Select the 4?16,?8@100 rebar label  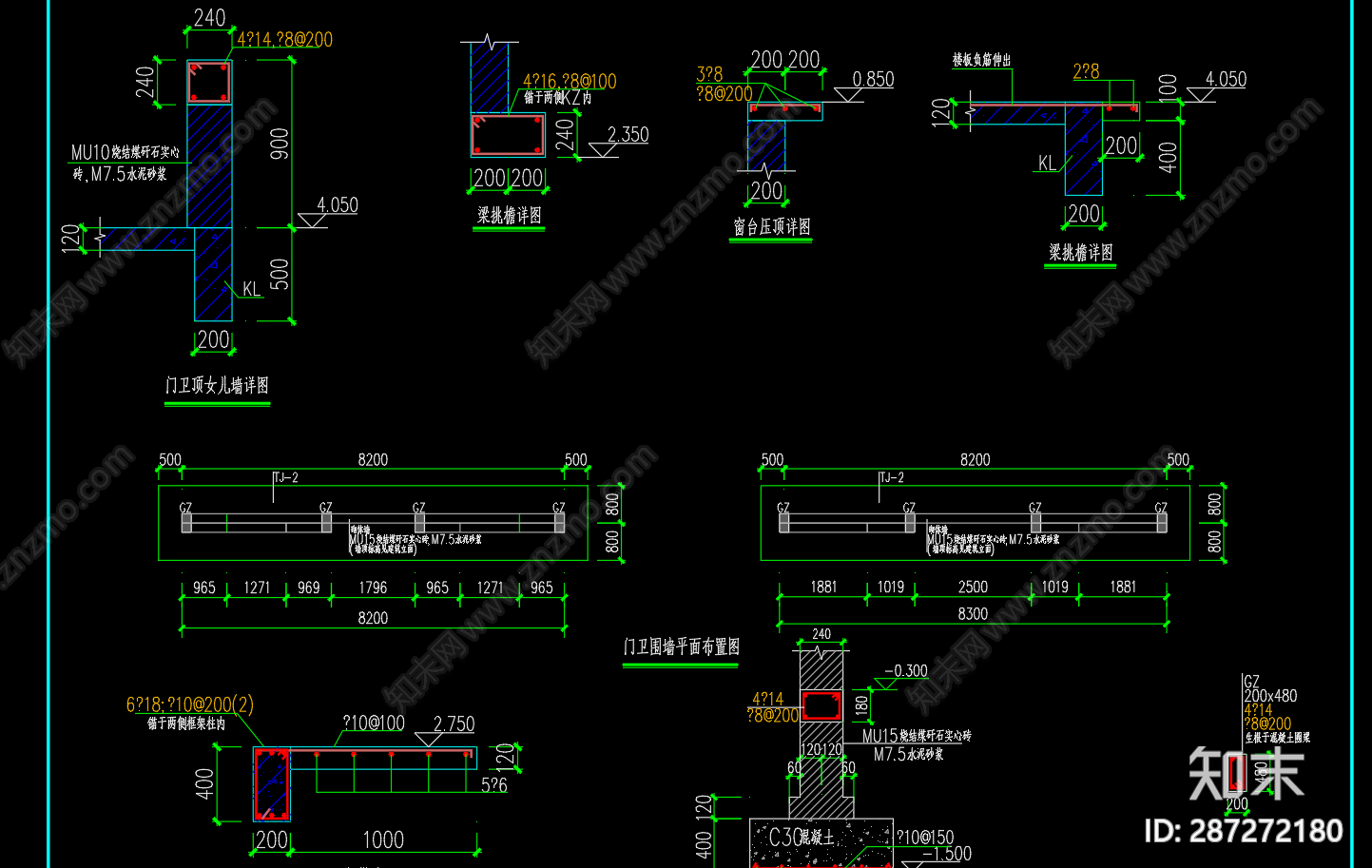coord(570,82)
